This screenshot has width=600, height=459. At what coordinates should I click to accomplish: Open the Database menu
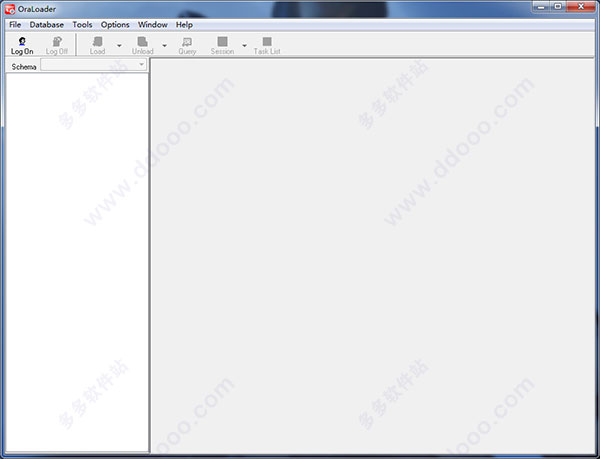pyautogui.click(x=47, y=25)
